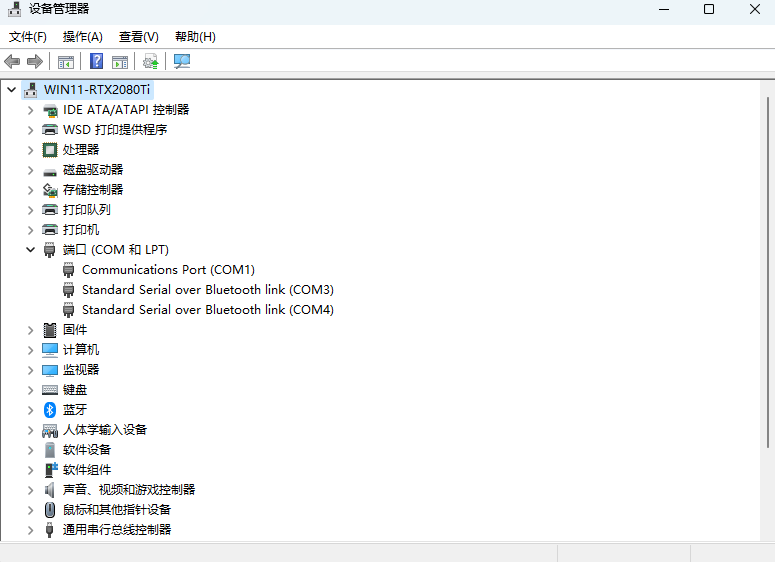Image resolution: width=775 pixels, height=562 pixels.
Task: Expand the 通用串行总线控制器 category
Action: (x=31, y=530)
